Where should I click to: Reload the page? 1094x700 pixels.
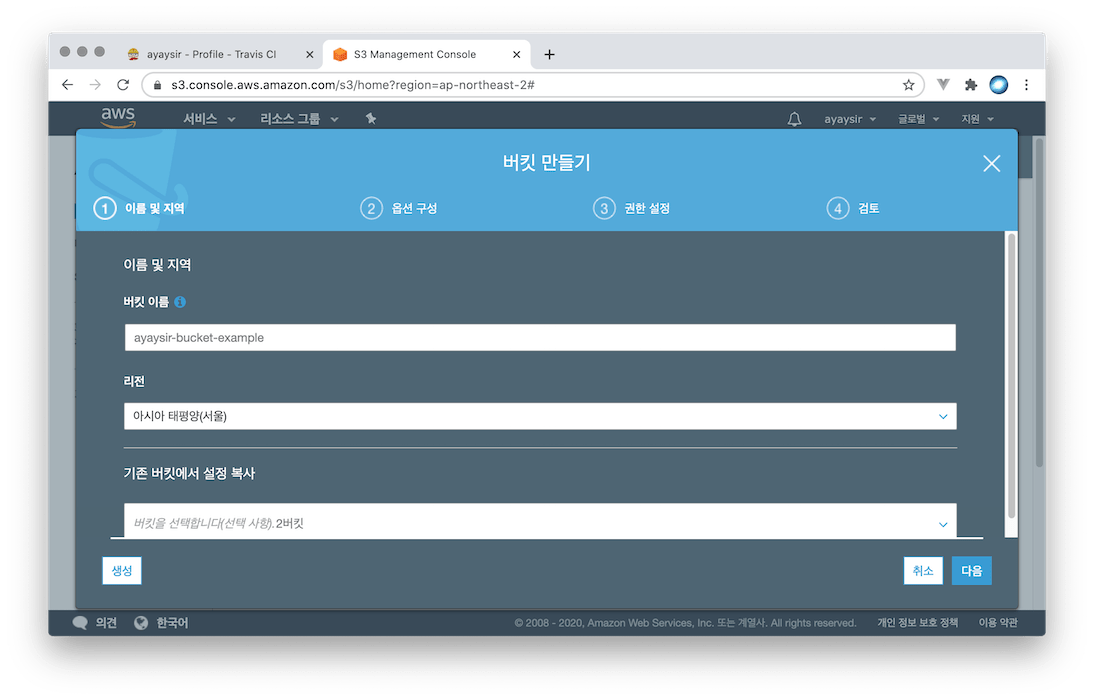click(123, 85)
